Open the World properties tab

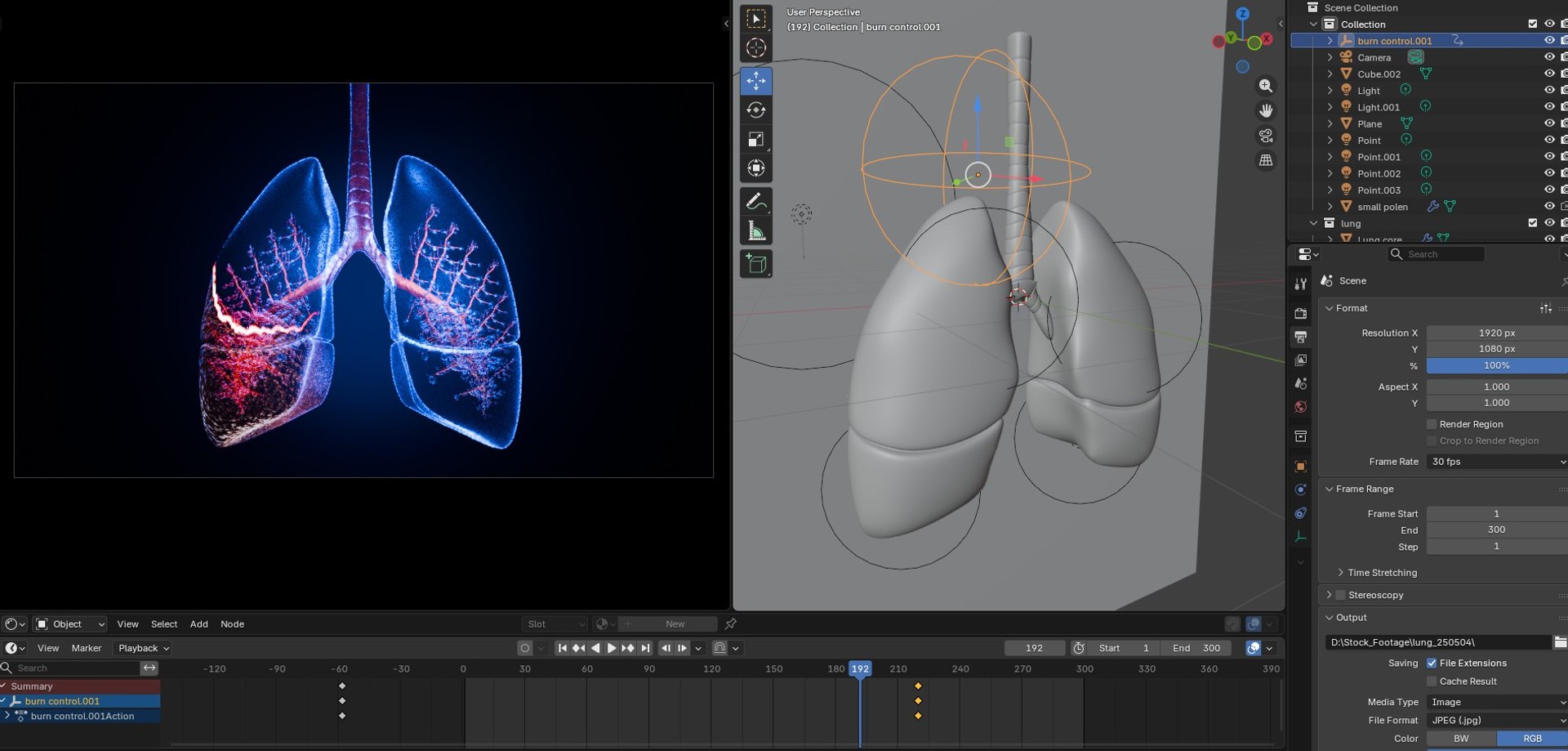(x=1301, y=407)
